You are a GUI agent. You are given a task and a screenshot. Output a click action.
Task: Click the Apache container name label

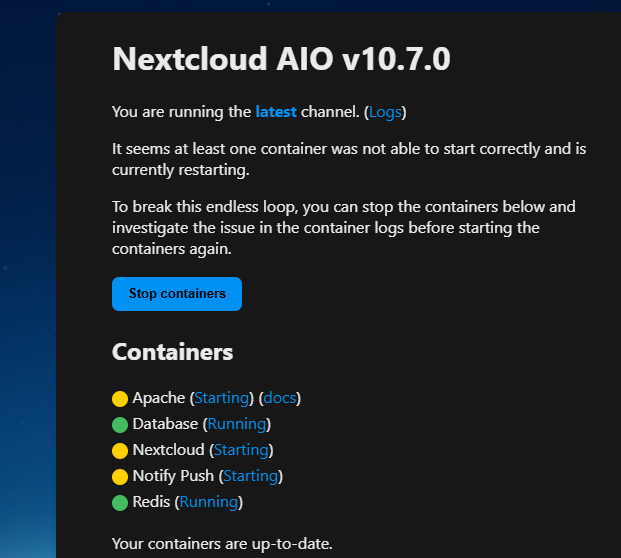click(158, 398)
